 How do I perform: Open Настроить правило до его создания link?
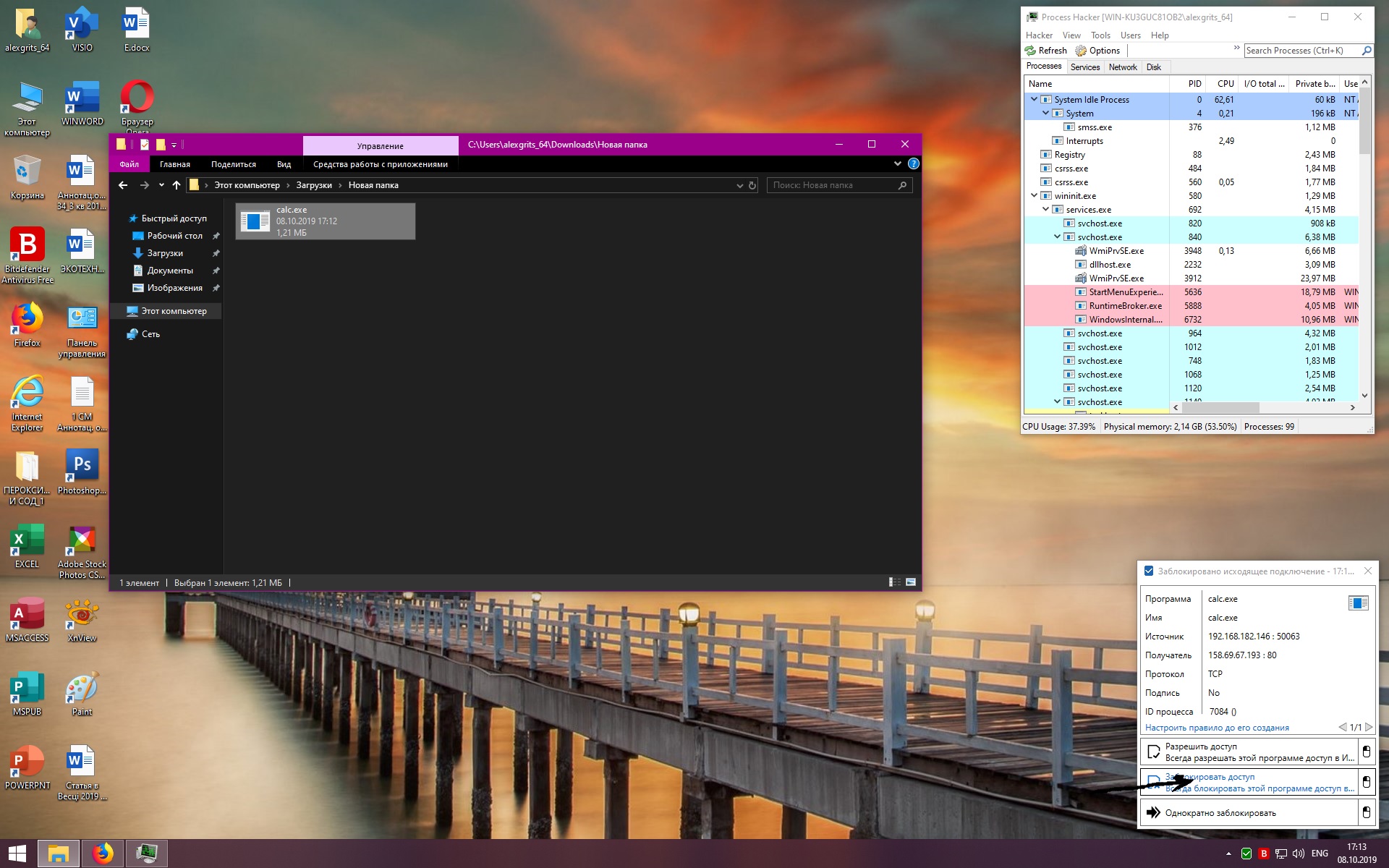pos(1217,728)
